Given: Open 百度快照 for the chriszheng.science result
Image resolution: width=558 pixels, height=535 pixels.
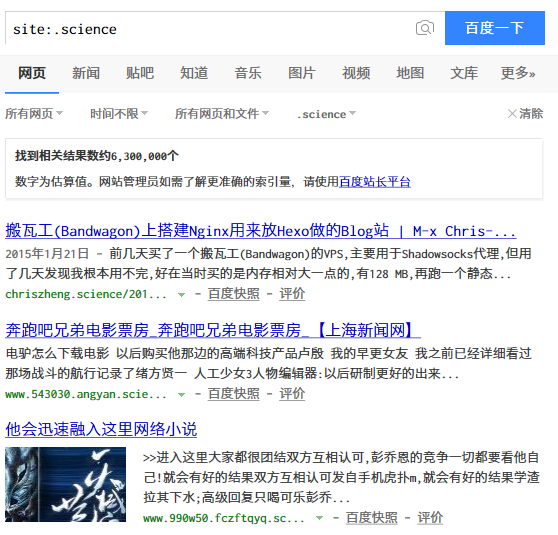Looking at the screenshot, I should coord(234,294).
